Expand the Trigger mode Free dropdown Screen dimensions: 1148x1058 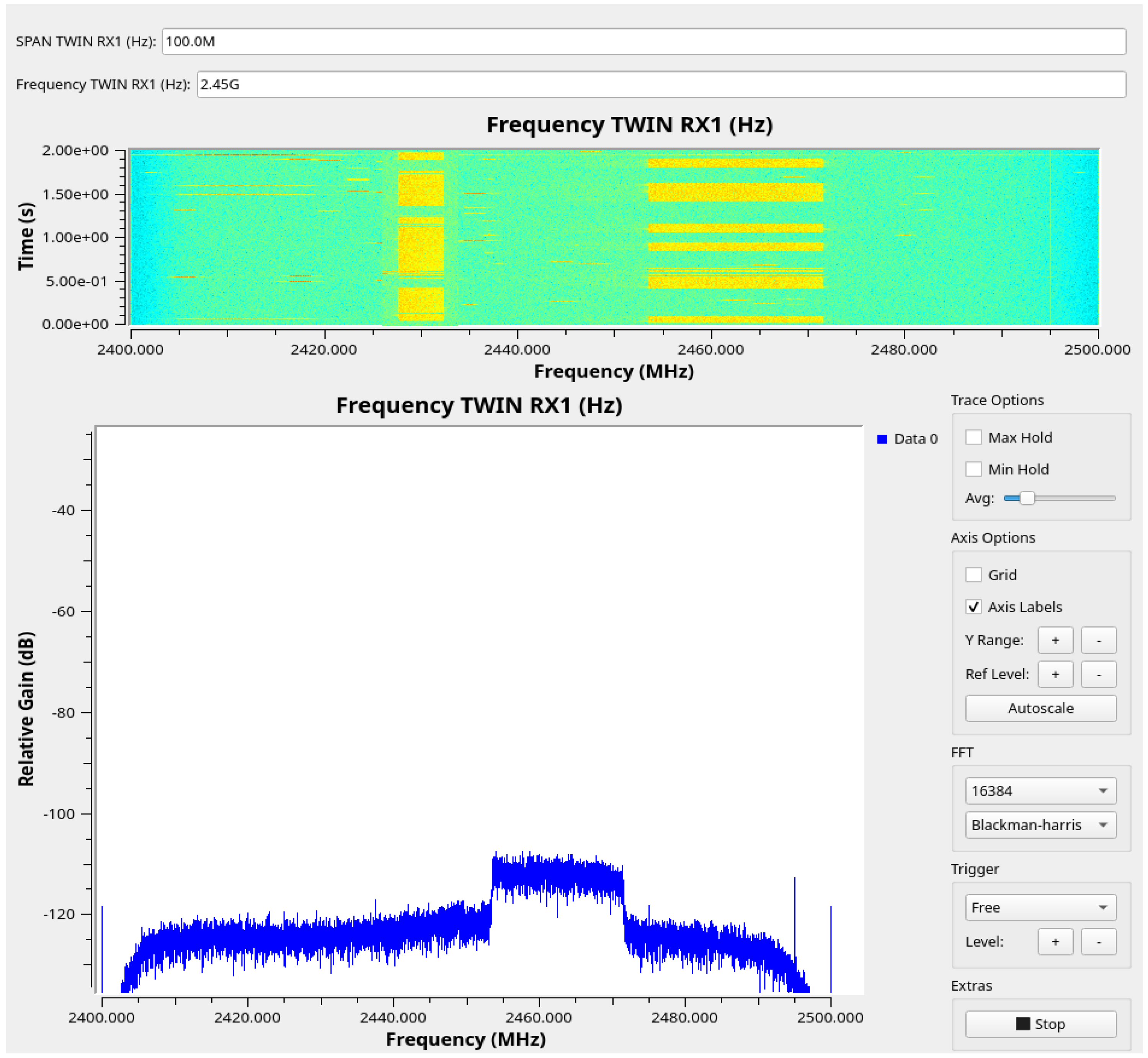coord(1040,908)
